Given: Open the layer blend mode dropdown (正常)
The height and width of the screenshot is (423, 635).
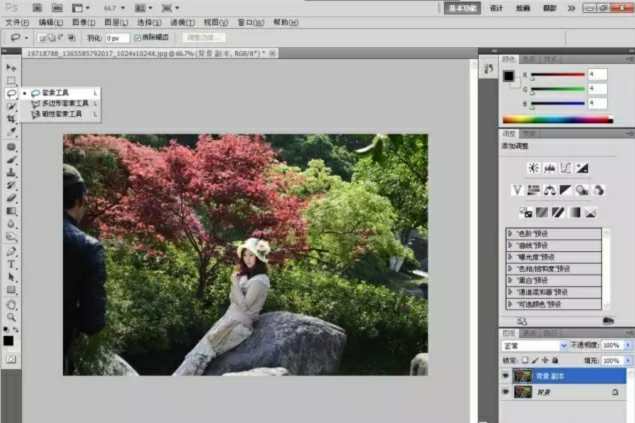Looking at the screenshot, I should pos(535,346).
